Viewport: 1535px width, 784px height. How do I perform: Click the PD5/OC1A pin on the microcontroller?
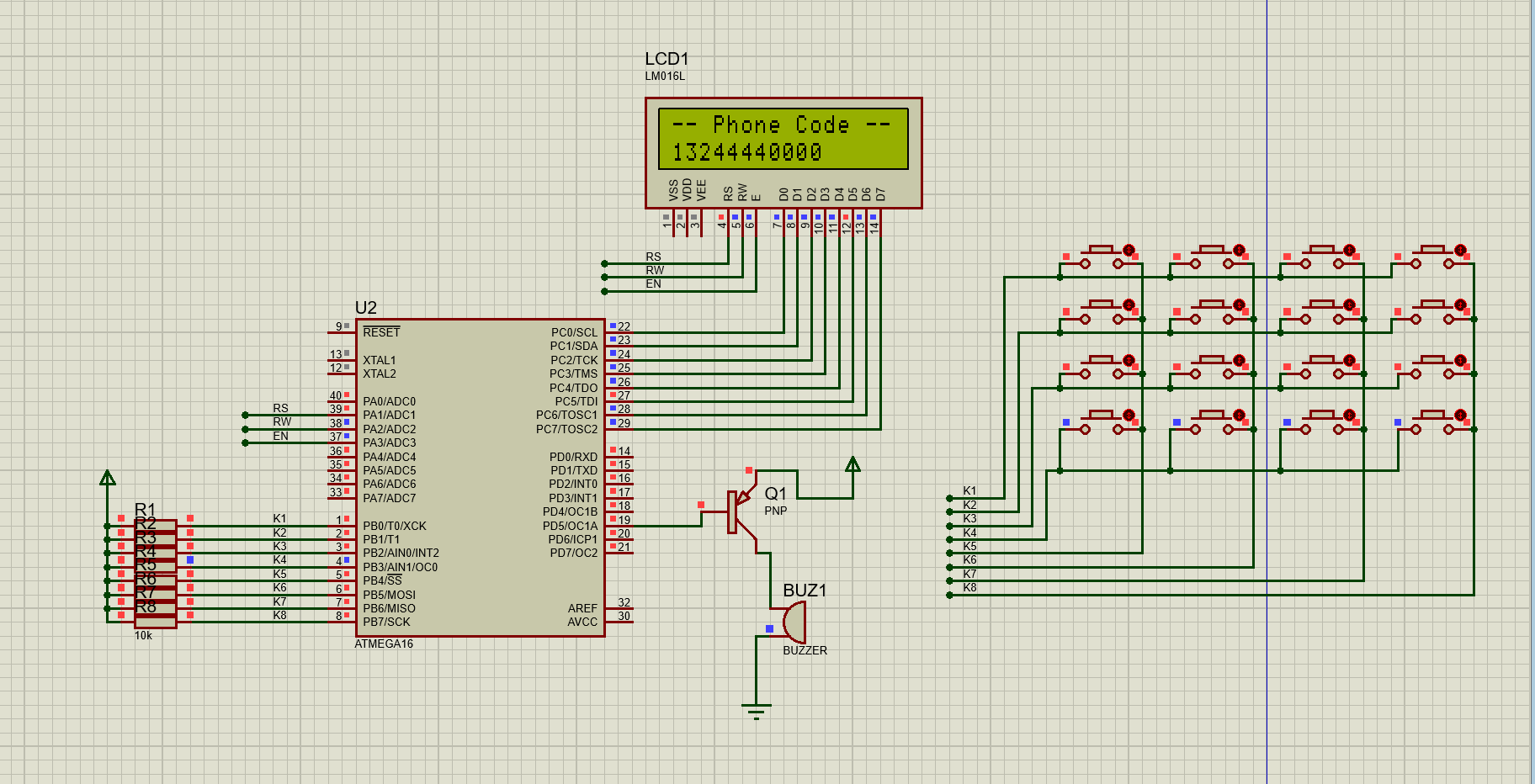pyautogui.click(x=569, y=525)
